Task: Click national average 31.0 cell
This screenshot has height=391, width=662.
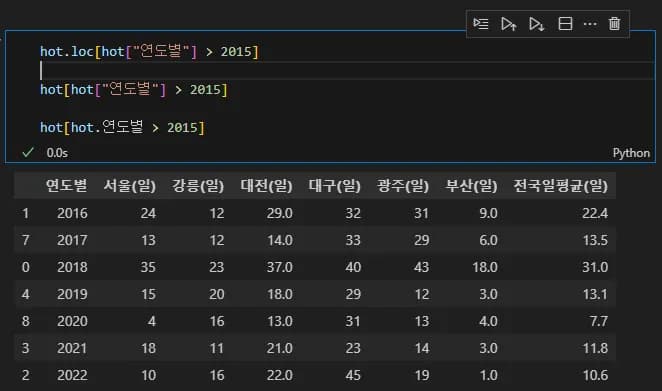Action: tap(595, 267)
